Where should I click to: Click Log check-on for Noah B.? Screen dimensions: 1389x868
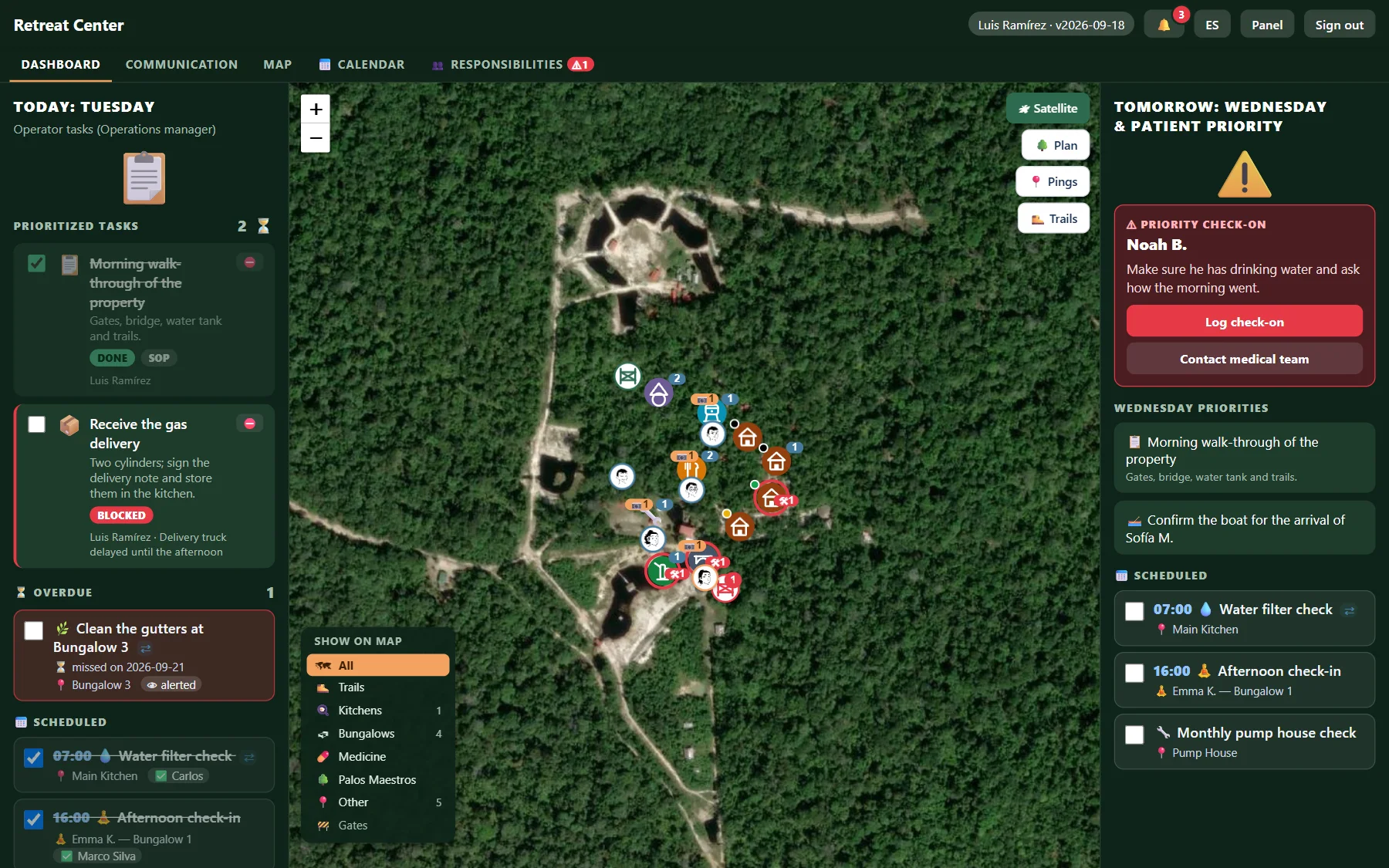coord(1244,321)
